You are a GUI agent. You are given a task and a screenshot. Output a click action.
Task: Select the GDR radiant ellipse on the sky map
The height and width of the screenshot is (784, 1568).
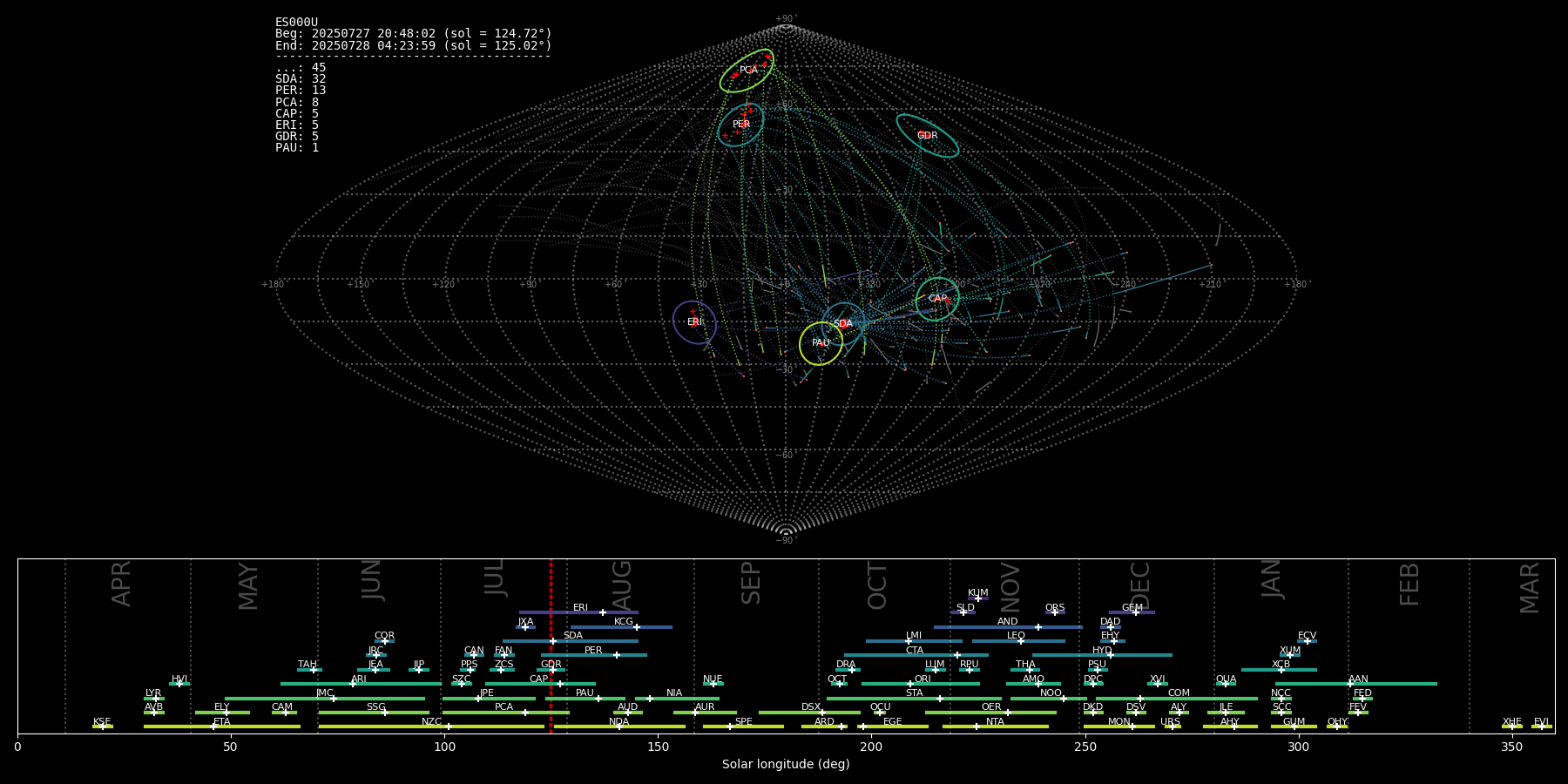tap(928, 135)
